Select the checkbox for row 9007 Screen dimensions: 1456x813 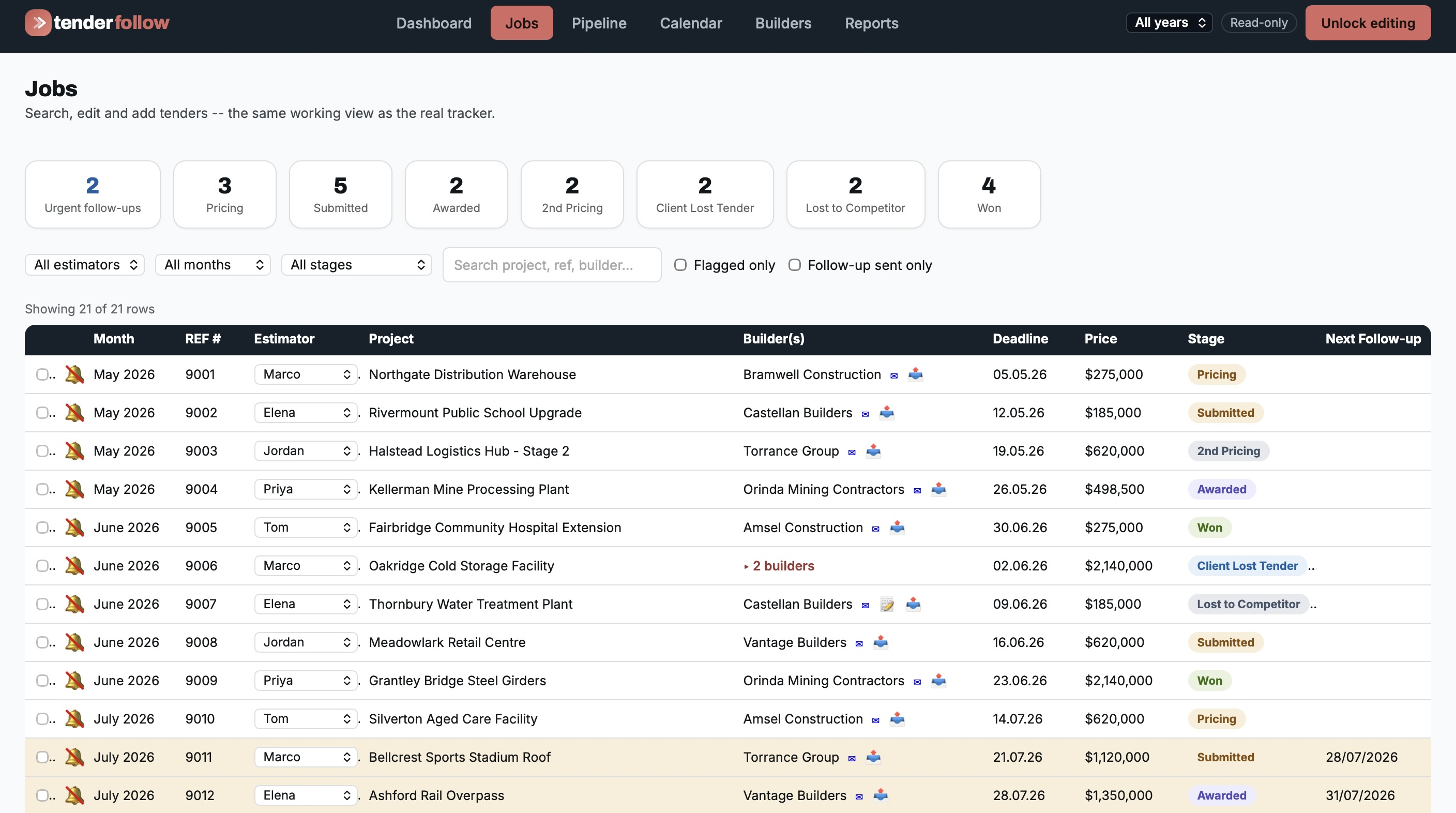pyautogui.click(x=42, y=604)
